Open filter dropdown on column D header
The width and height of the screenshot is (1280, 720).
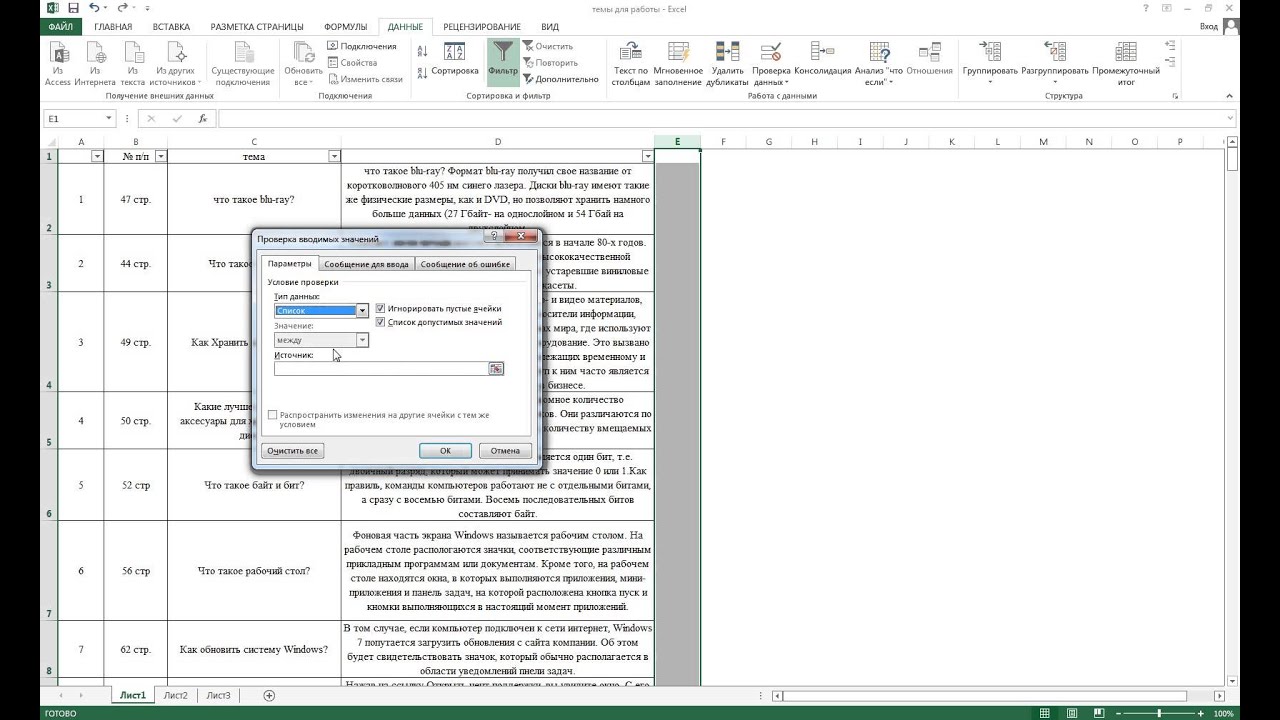647,157
